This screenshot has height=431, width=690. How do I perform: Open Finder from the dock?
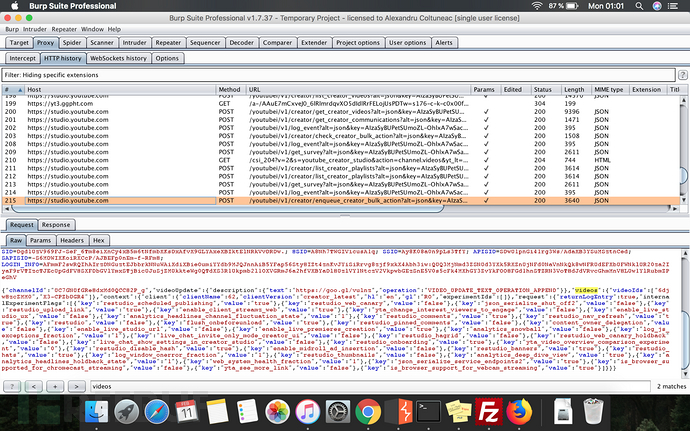pos(96,412)
